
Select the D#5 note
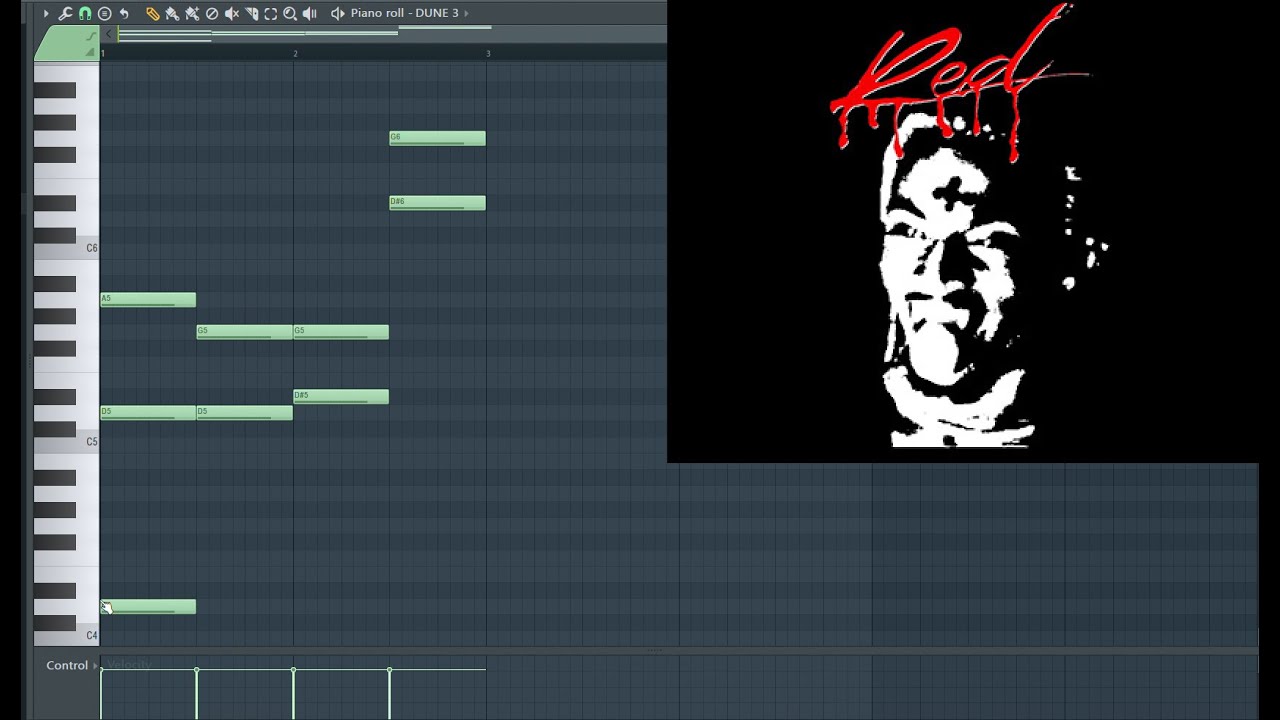340,397
